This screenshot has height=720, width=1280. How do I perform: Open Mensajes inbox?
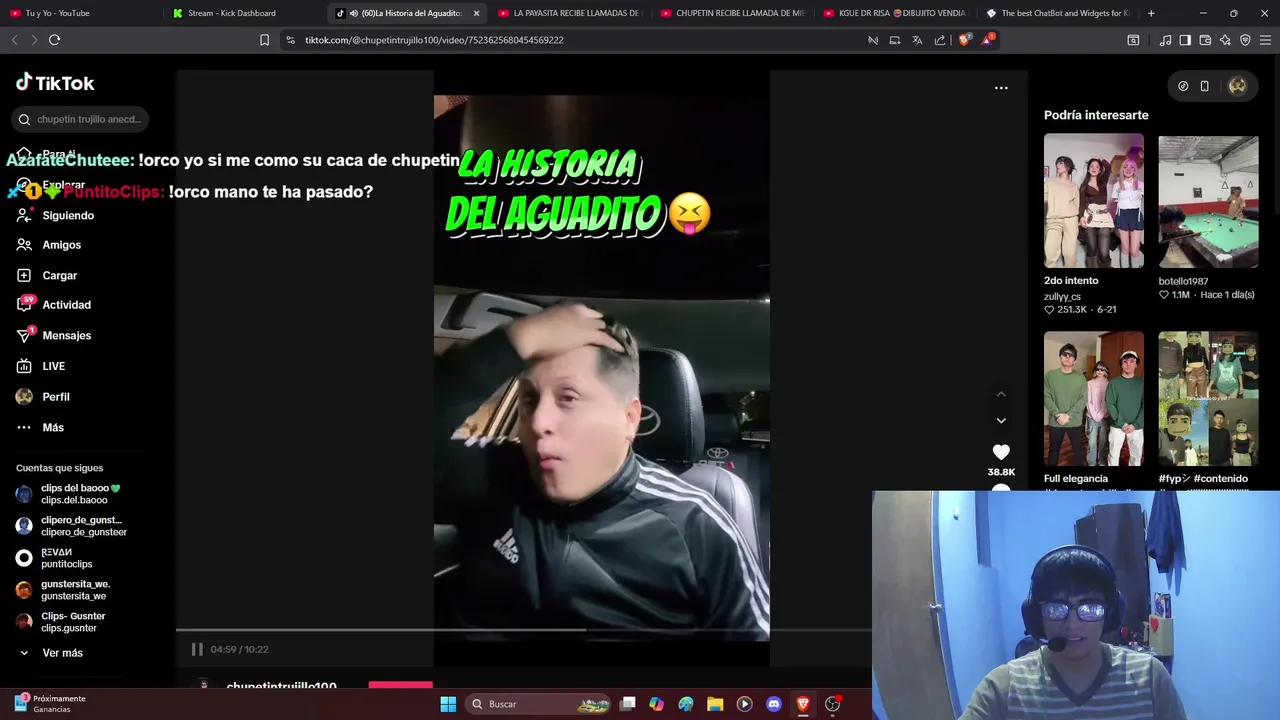point(54,336)
